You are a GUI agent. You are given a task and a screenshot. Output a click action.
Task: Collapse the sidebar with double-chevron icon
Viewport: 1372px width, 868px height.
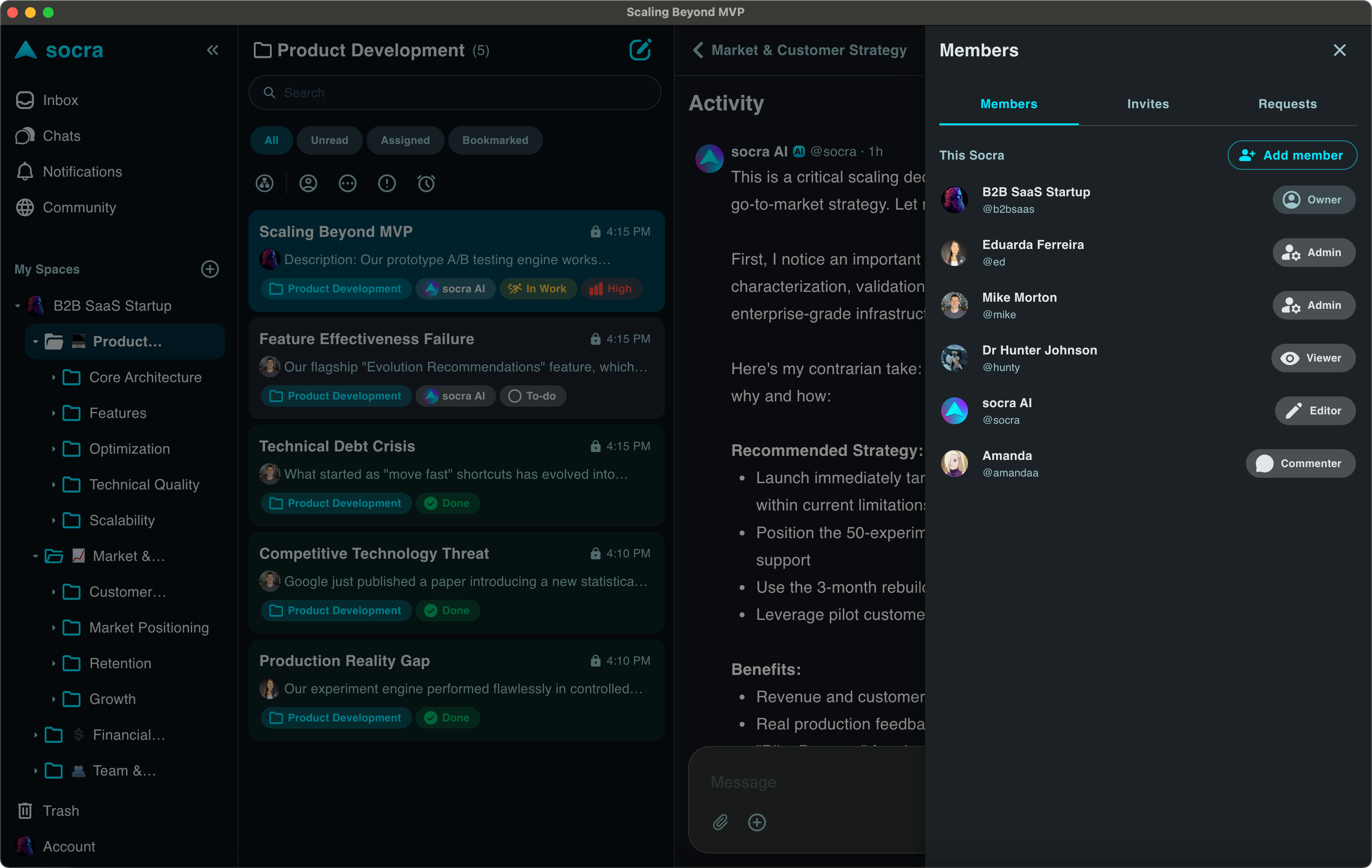213,50
